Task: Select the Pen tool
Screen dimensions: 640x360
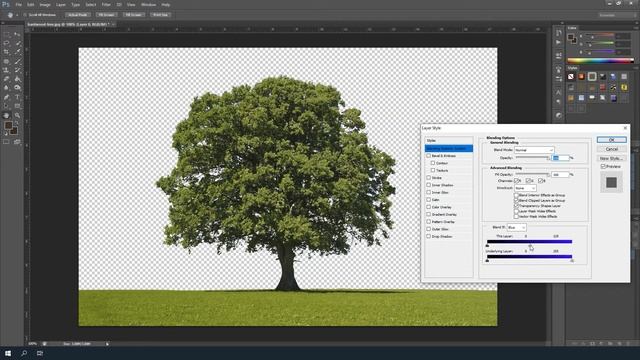Action: pos(7,97)
